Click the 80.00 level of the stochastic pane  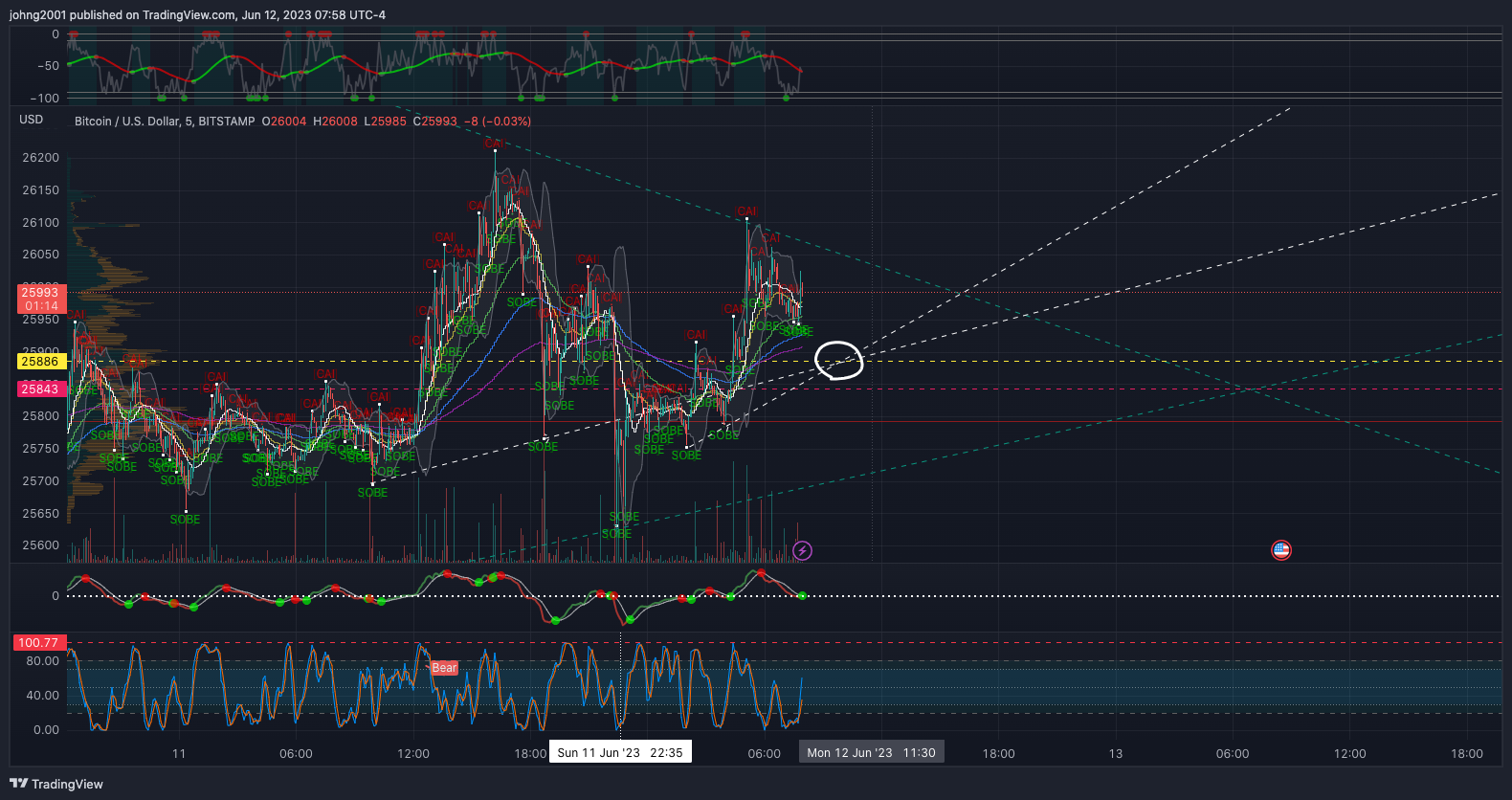[42, 661]
